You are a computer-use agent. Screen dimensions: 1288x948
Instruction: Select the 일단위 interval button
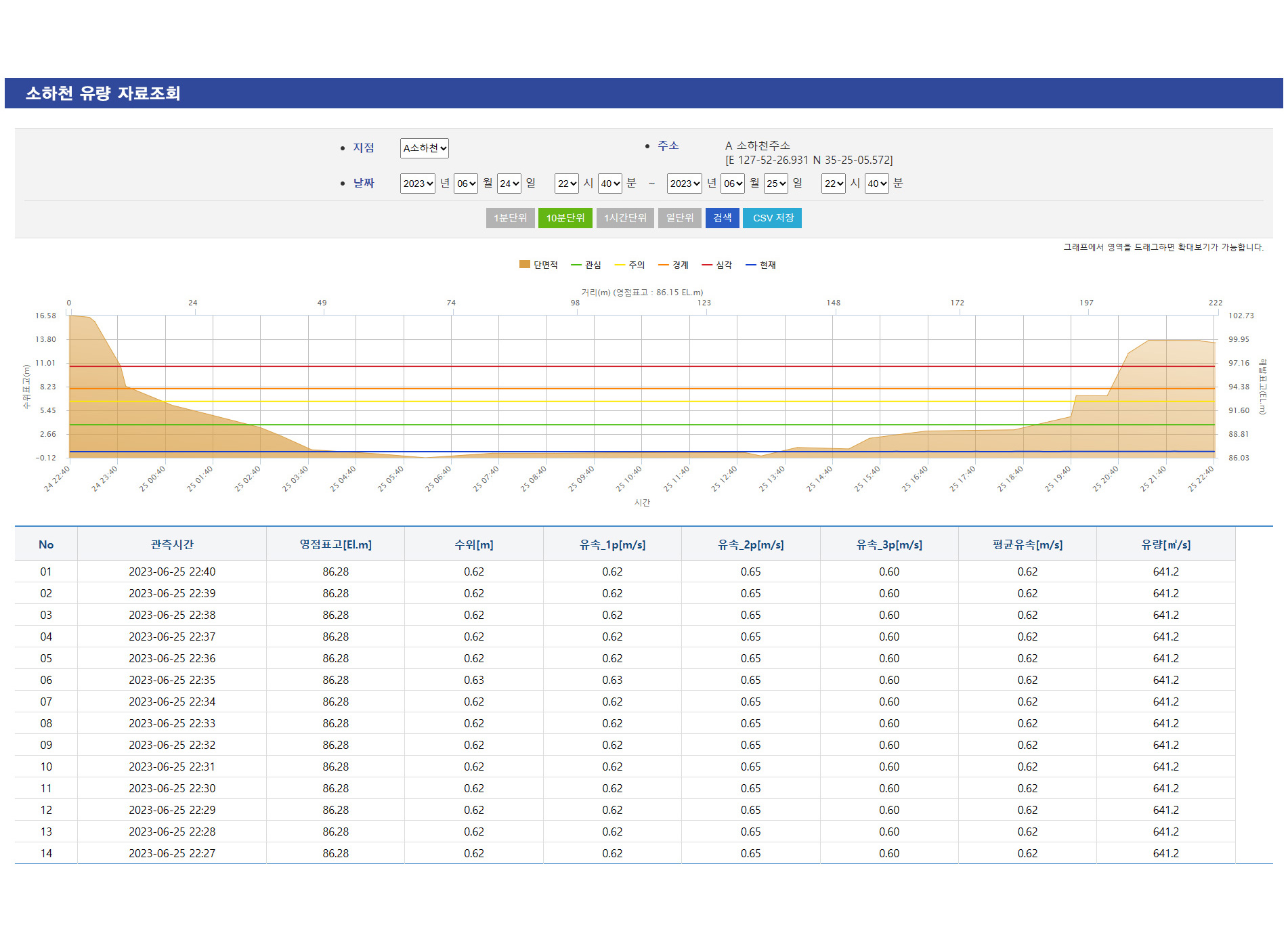[x=680, y=218]
